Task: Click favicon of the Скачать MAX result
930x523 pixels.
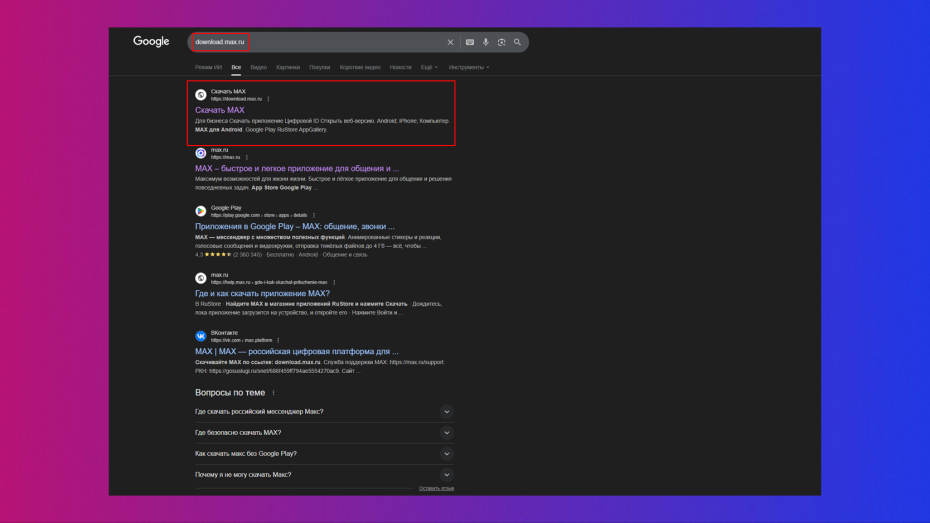Action: click(x=201, y=95)
